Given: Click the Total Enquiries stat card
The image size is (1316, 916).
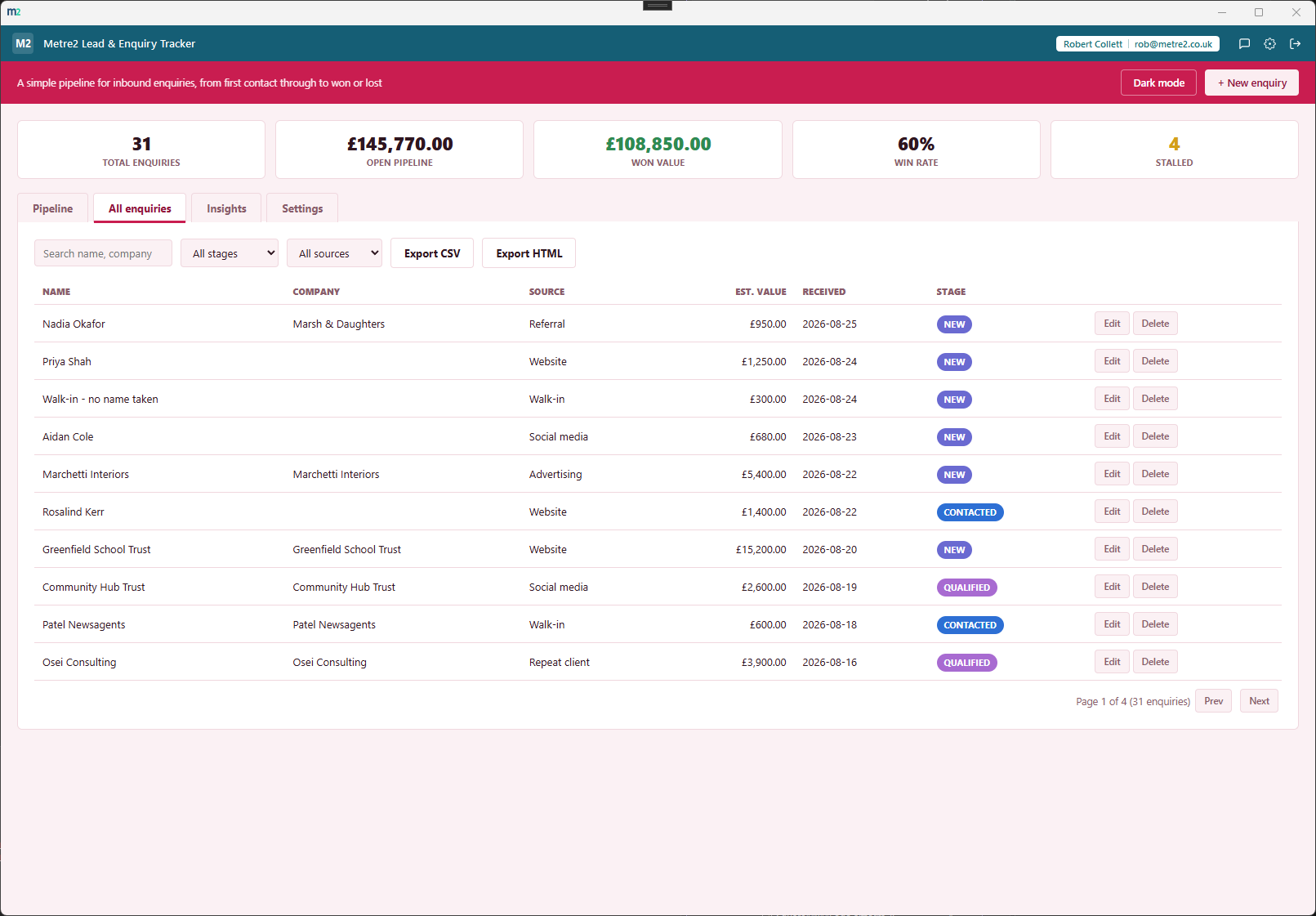Looking at the screenshot, I should [x=141, y=150].
